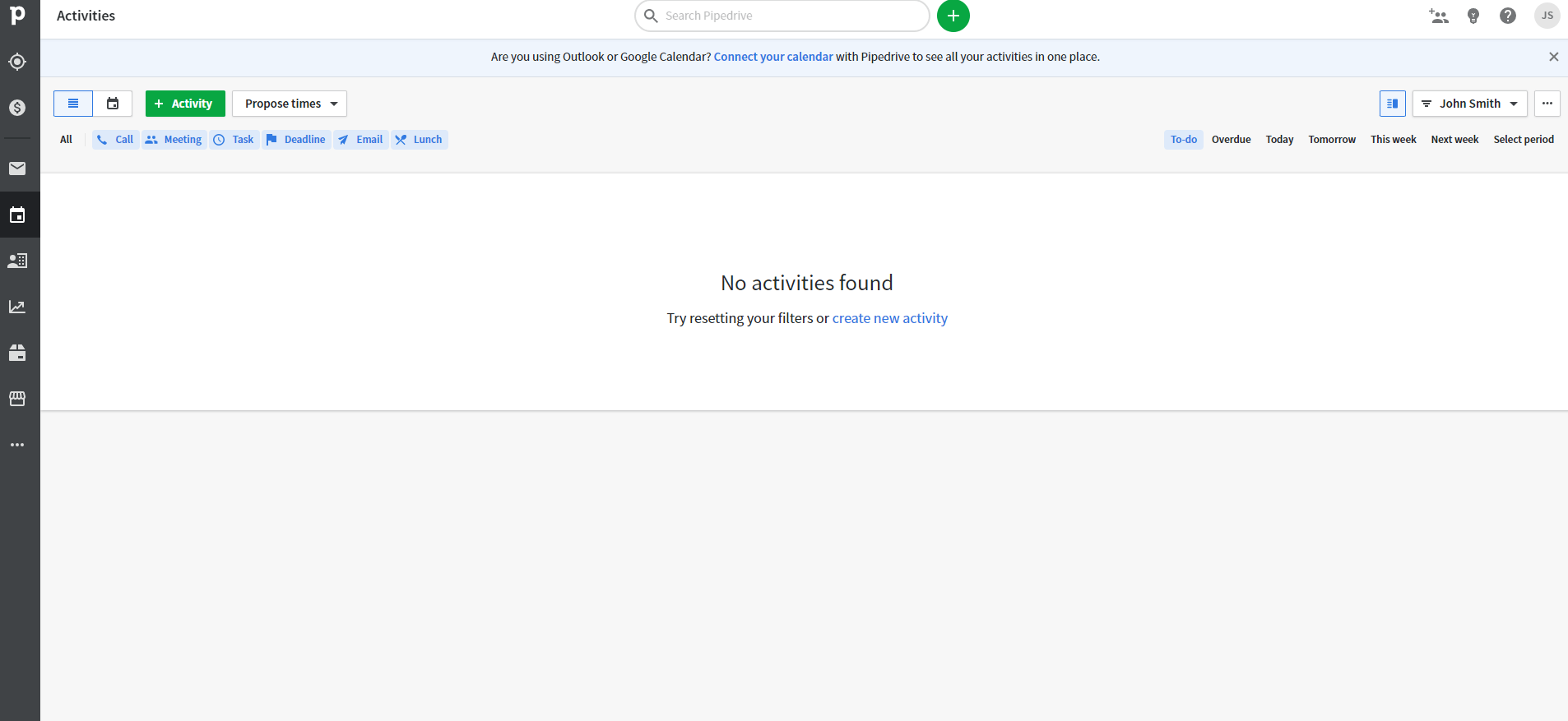The image size is (1568, 721).
Task: Toggle the Call activity type filter
Action: (x=115, y=140)
